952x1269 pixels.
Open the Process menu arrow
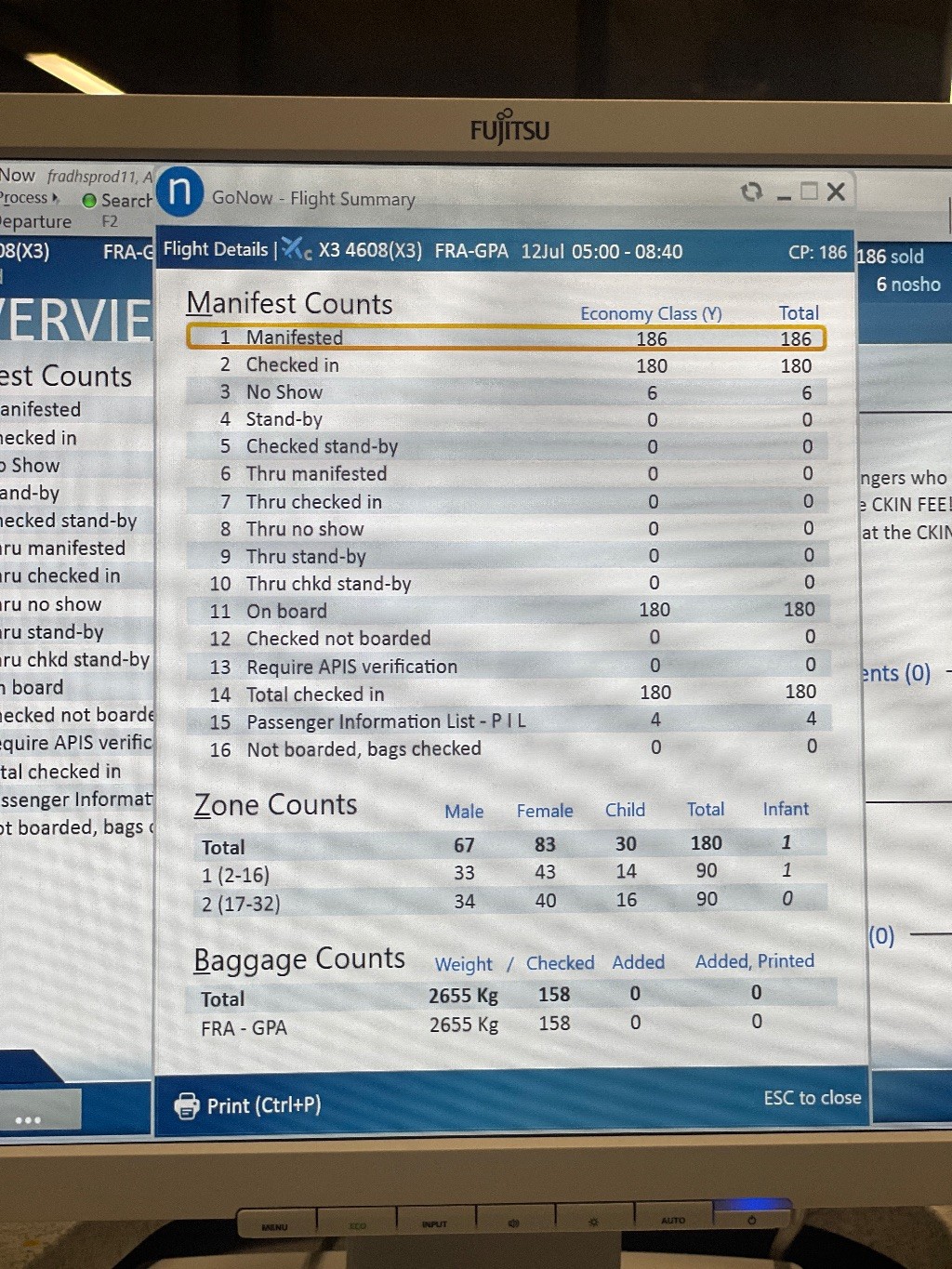pos(56,198)
